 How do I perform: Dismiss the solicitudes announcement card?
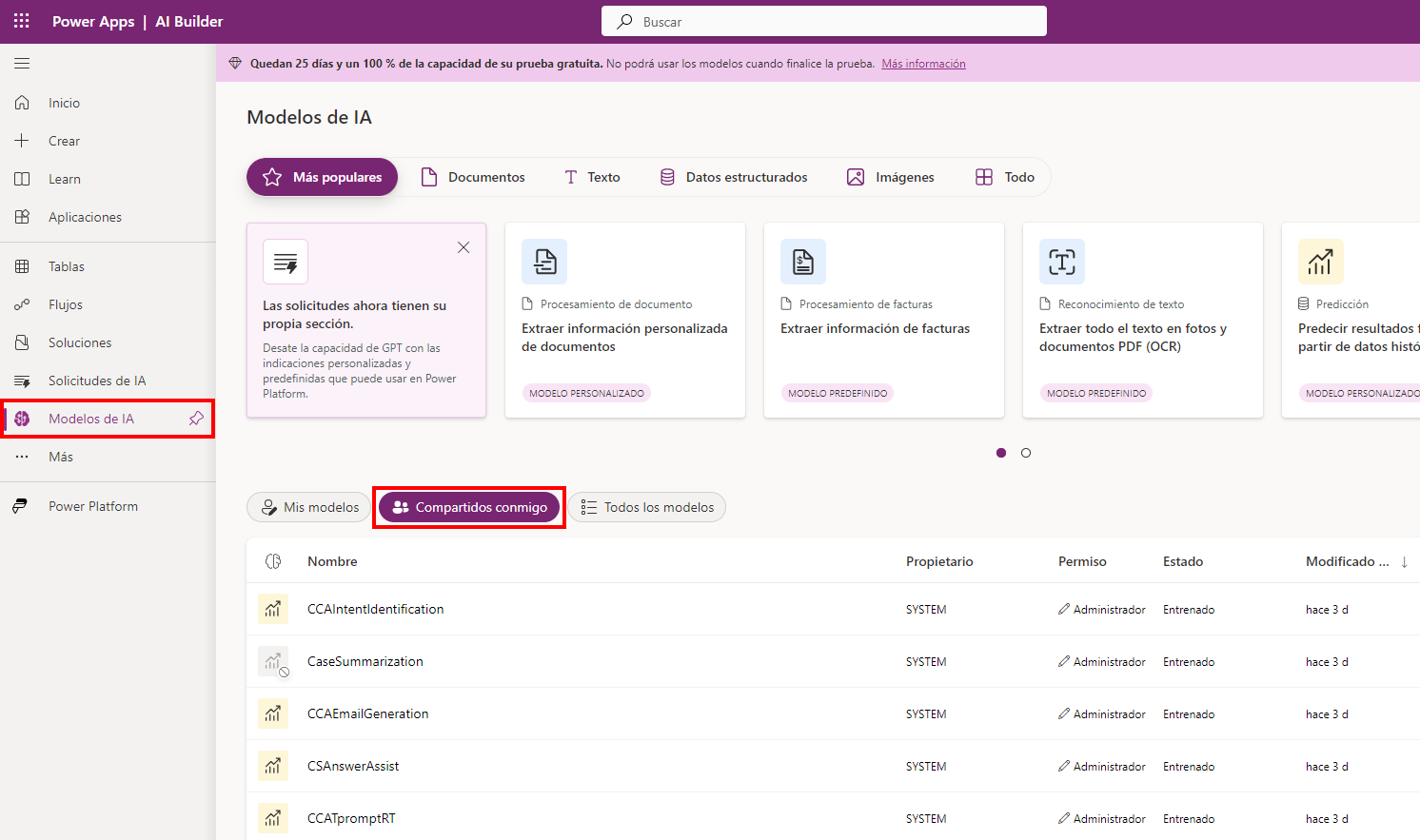[463, 247]
